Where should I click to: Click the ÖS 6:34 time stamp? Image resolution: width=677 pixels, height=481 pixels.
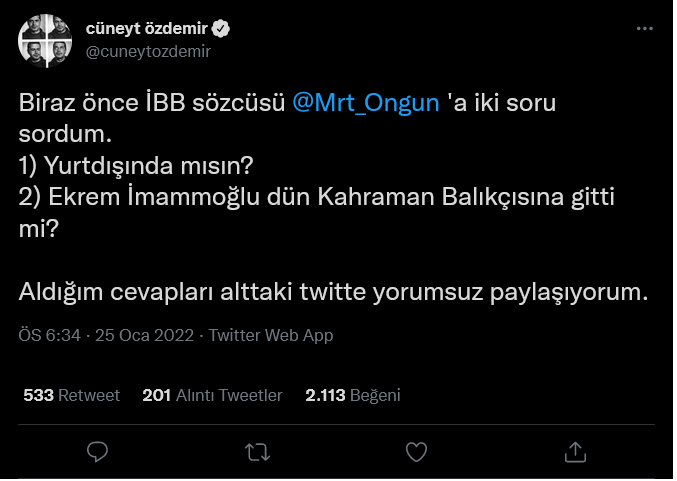[51, 336]
